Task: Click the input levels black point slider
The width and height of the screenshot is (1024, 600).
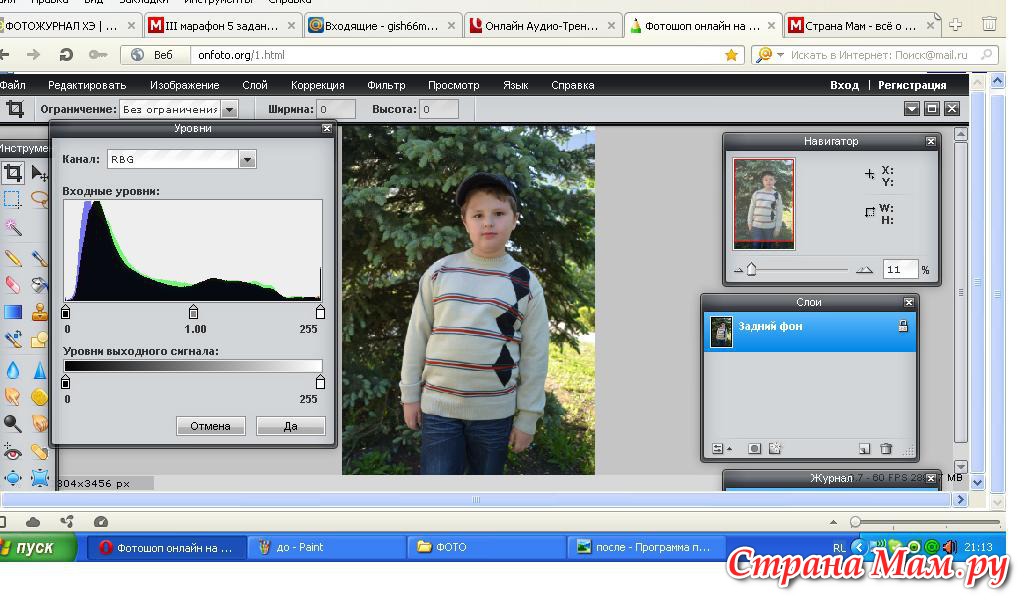Action: click(x=65, y=312)
